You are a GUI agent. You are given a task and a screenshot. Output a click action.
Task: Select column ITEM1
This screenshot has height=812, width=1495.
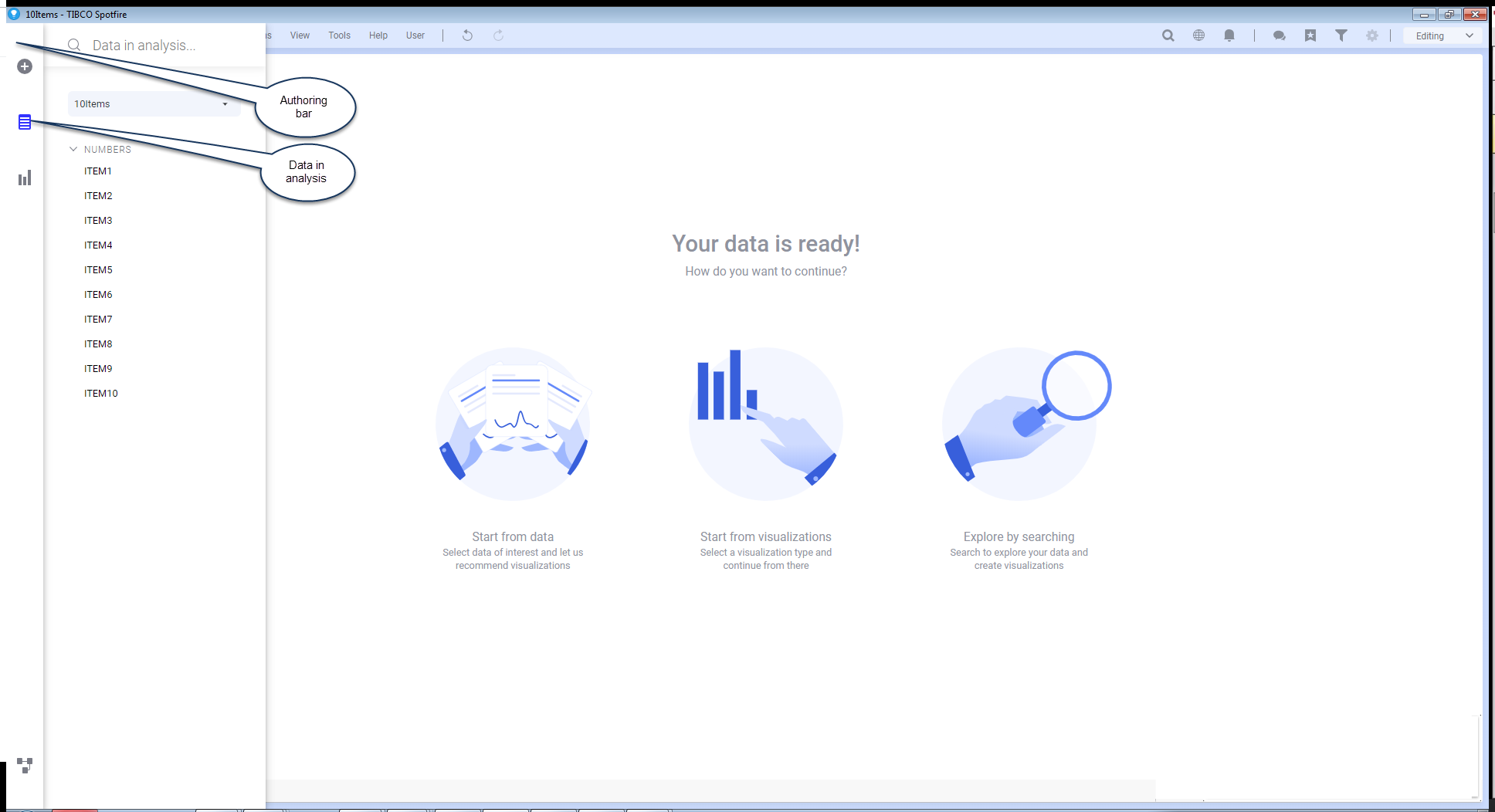(98, 171)
